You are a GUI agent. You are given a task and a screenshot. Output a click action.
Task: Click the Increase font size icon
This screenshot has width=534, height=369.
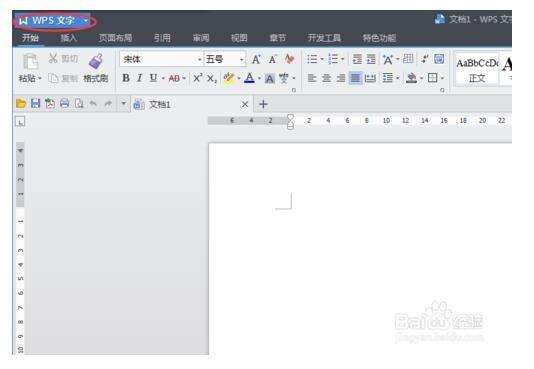point(256,60)
